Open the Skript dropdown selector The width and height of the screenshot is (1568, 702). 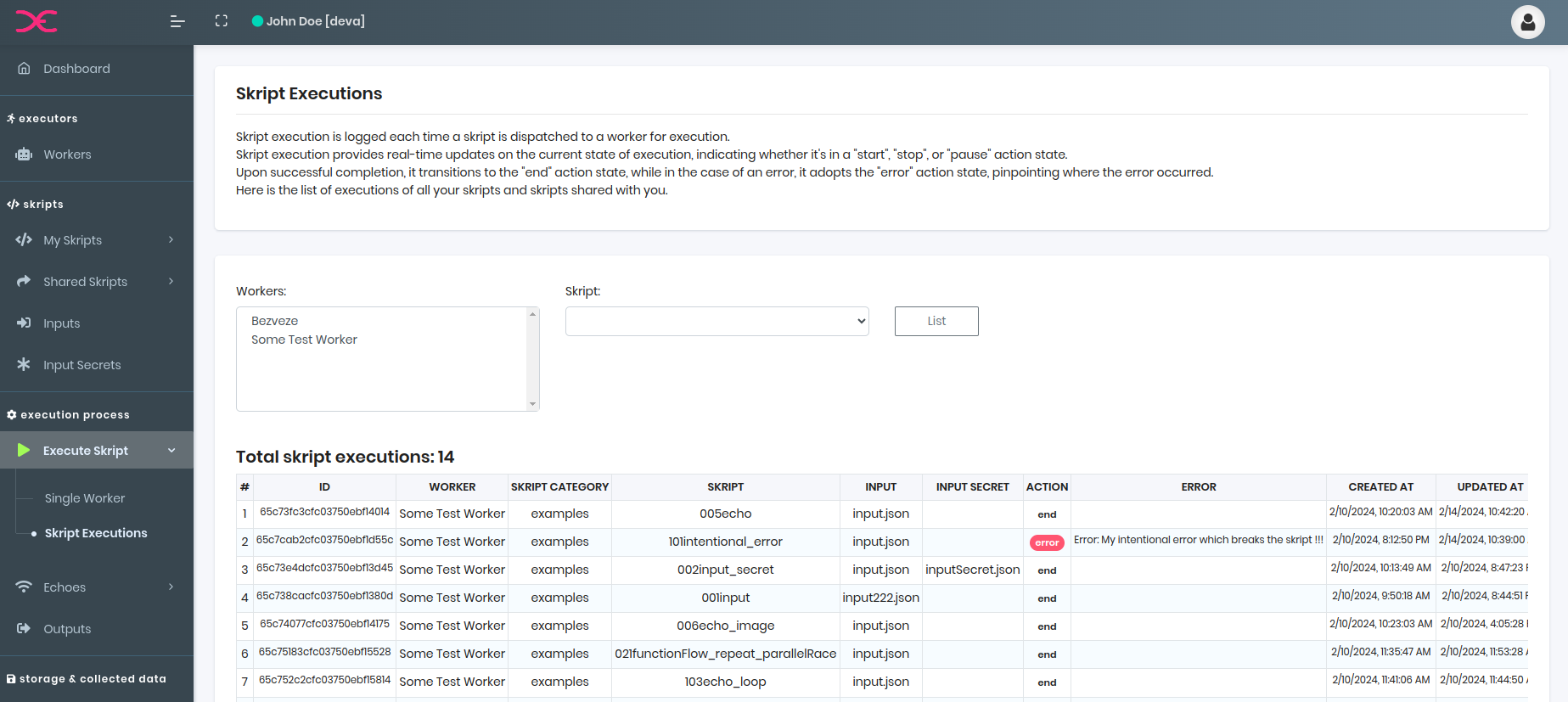click(717, 321)
